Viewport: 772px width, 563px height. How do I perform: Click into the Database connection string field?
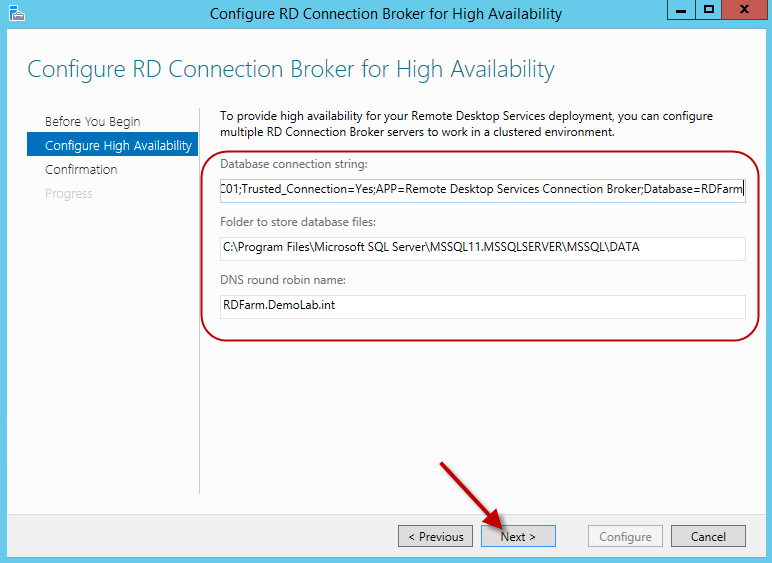483,189
